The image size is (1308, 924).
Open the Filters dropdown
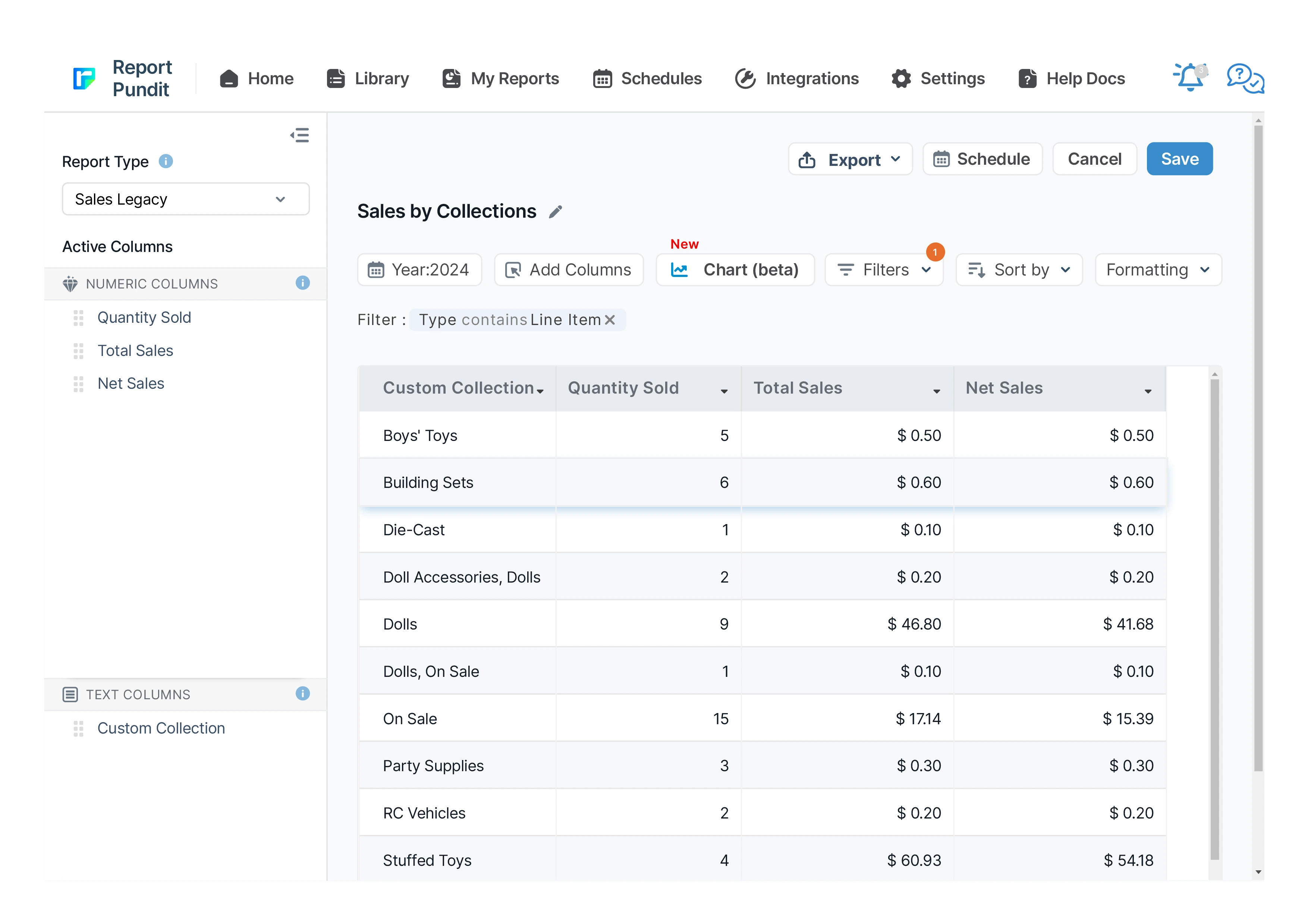(884, 270)
